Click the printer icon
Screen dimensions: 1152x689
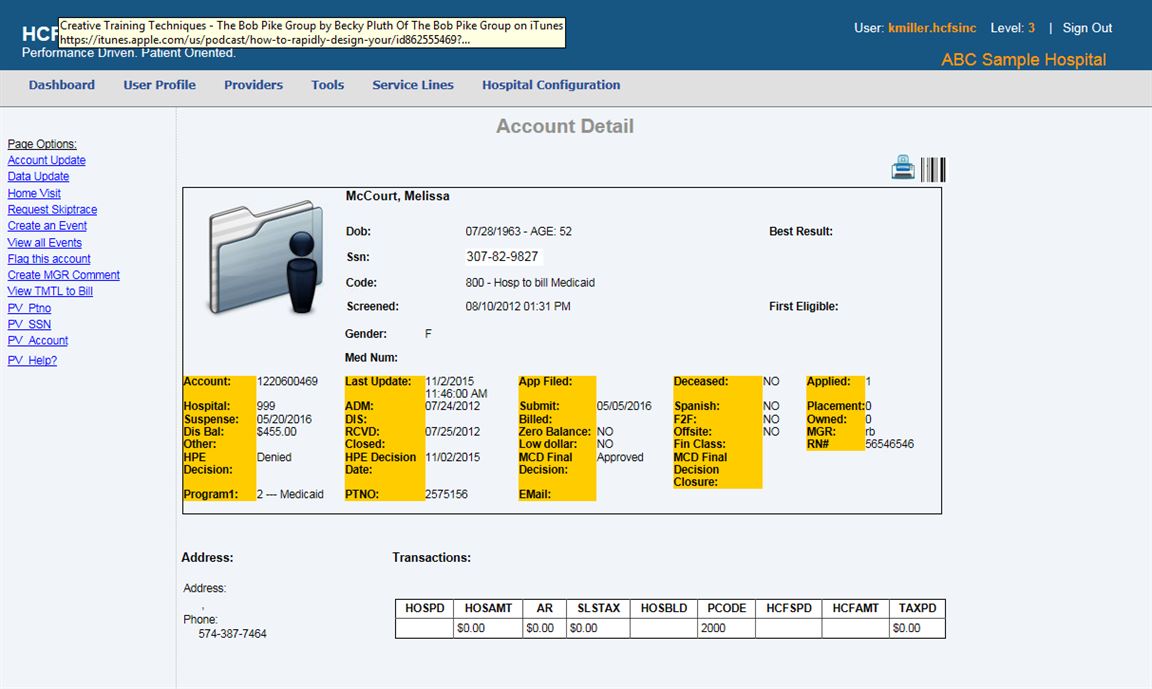903,169
